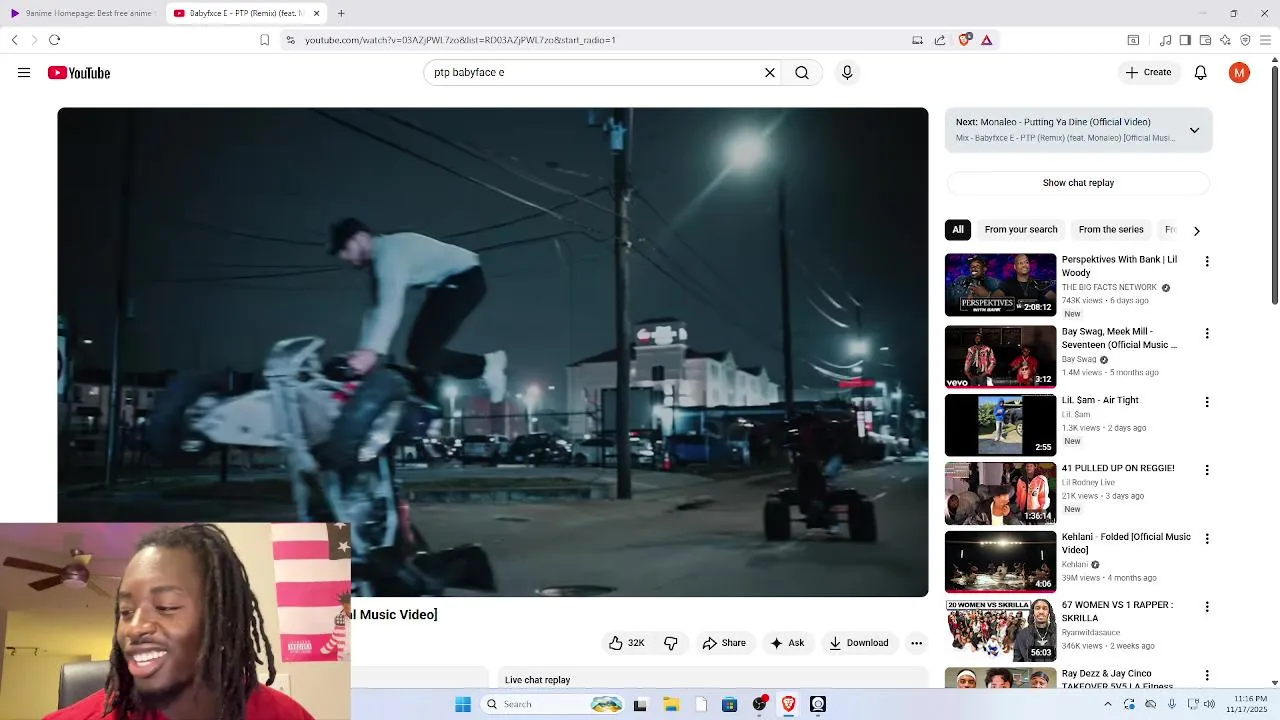Viewport: 1280px width, 720px height.
Task: Show hidden system tray icons chevron
Action: (x=1107, y=704)
